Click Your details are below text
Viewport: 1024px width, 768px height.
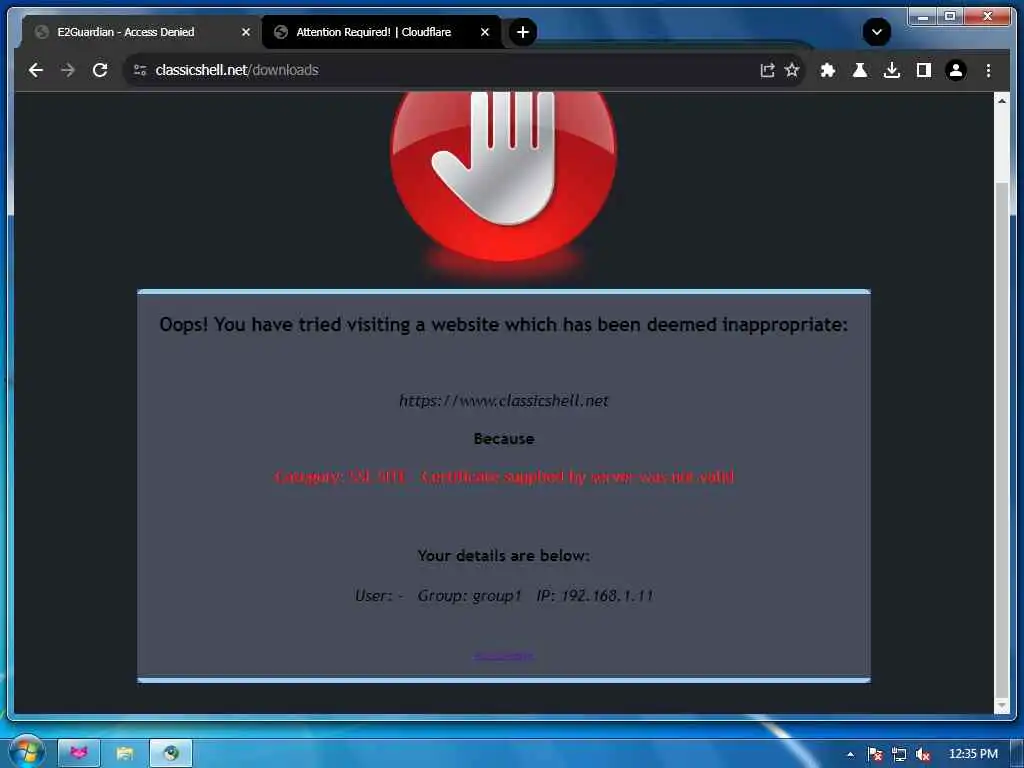tap(504, 556)
